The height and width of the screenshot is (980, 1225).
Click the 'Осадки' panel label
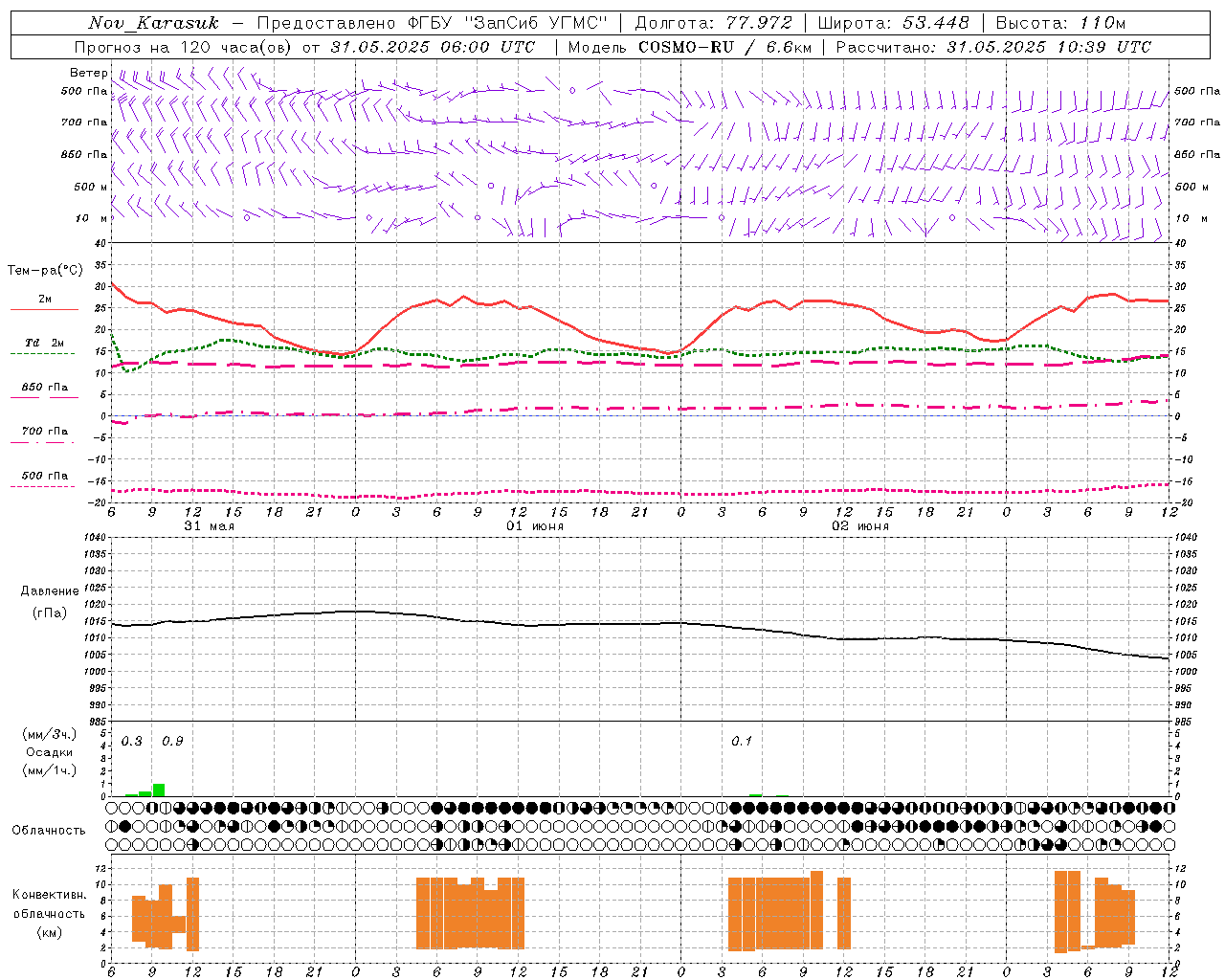tap(50, 752)
